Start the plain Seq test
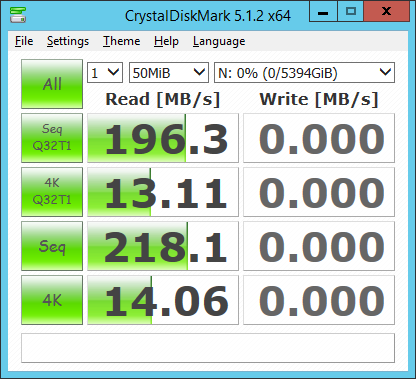 point(52,246)
